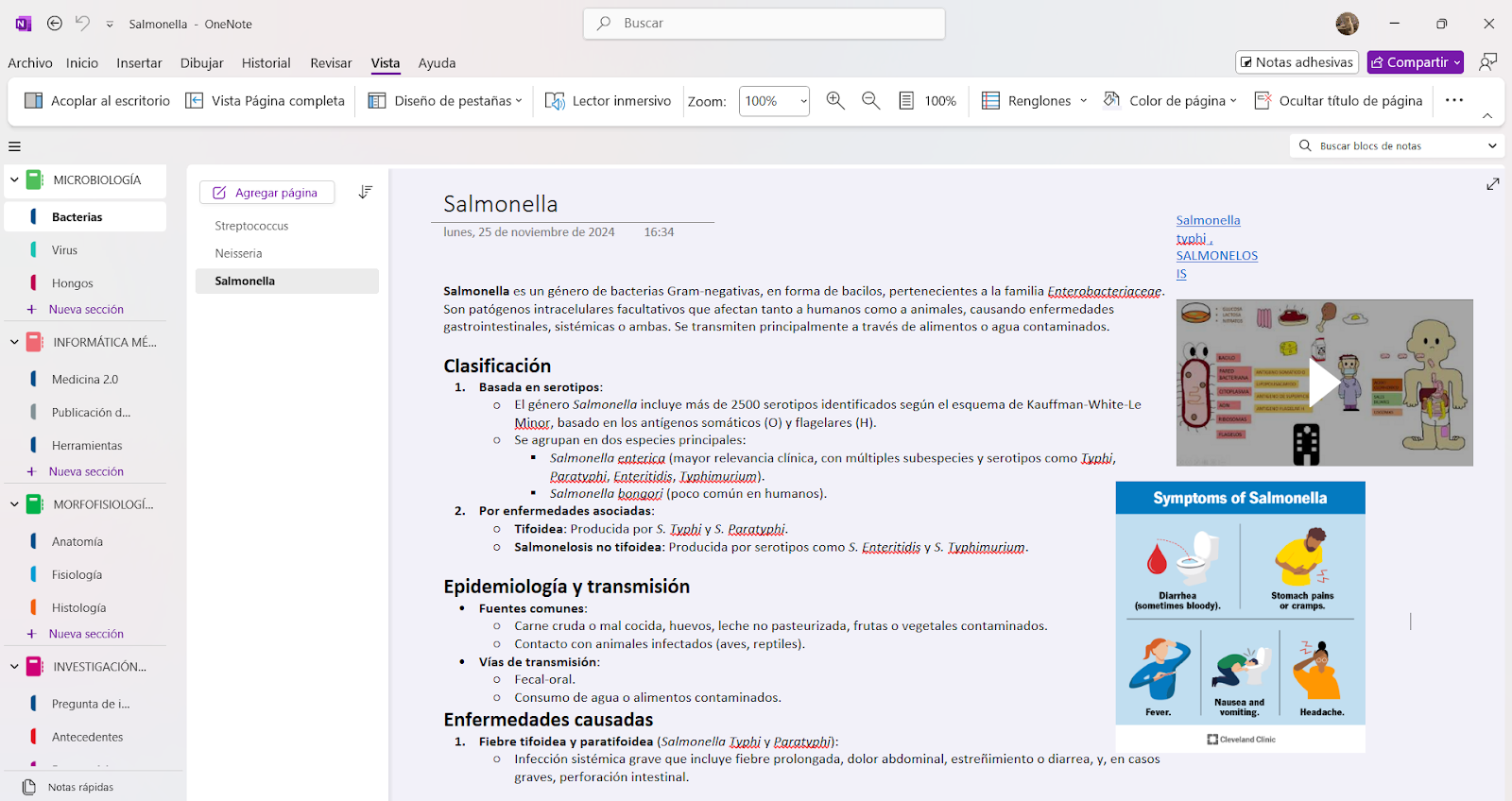Reset zoom with the 100% button
This screenshot has height=801, width=1512.
click(927, 100)
